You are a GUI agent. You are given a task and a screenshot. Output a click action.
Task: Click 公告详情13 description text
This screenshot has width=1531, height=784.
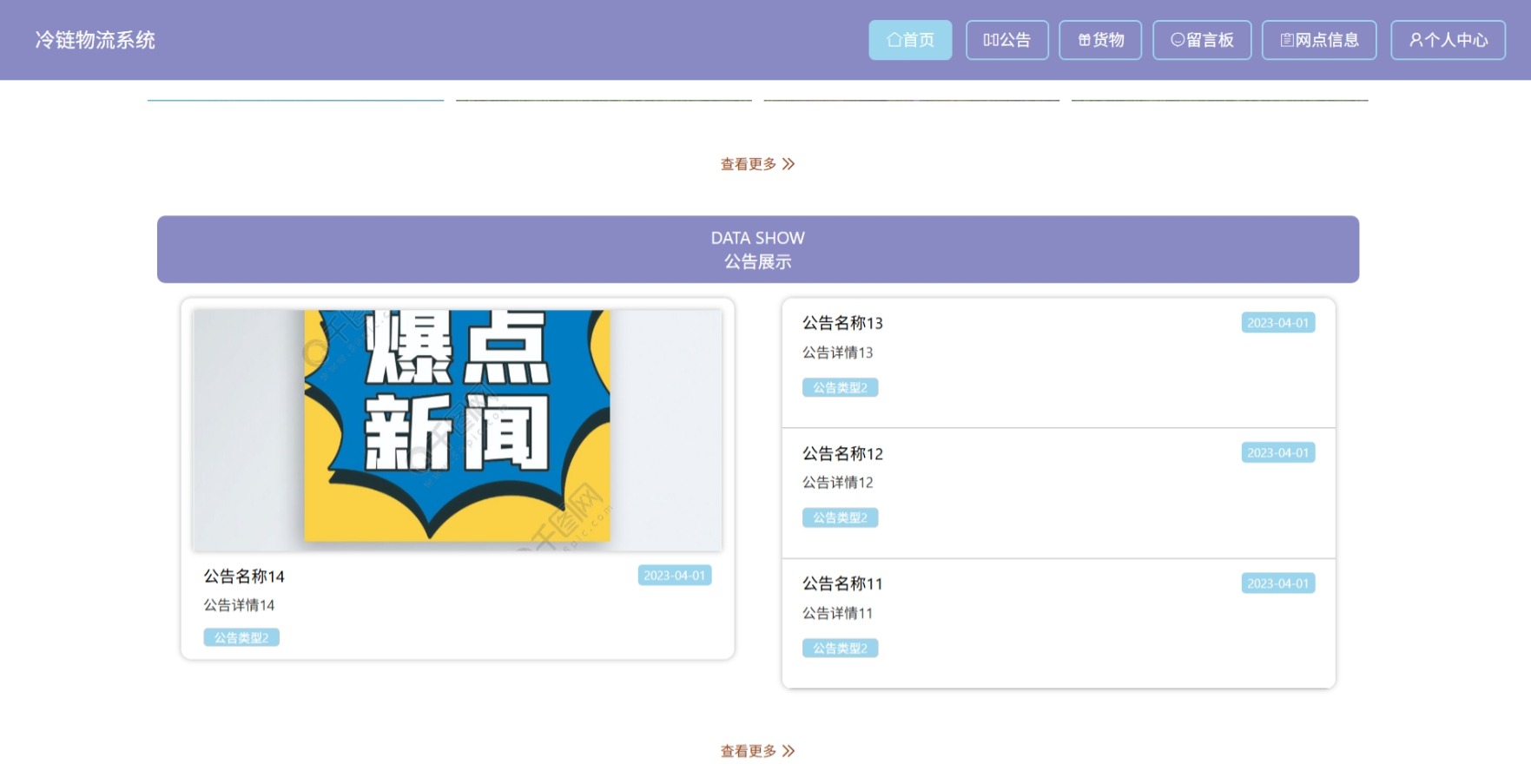coord(837,352)
